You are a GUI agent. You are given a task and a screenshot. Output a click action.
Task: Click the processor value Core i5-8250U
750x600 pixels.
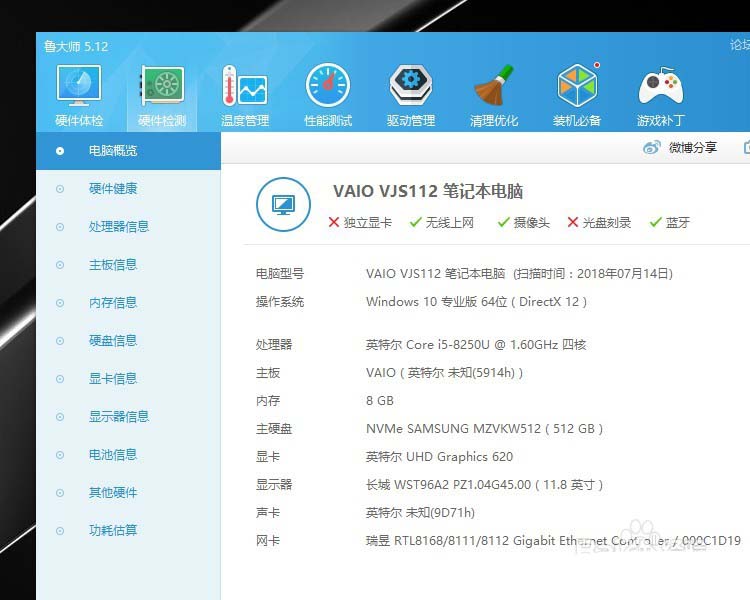[476, 344]
